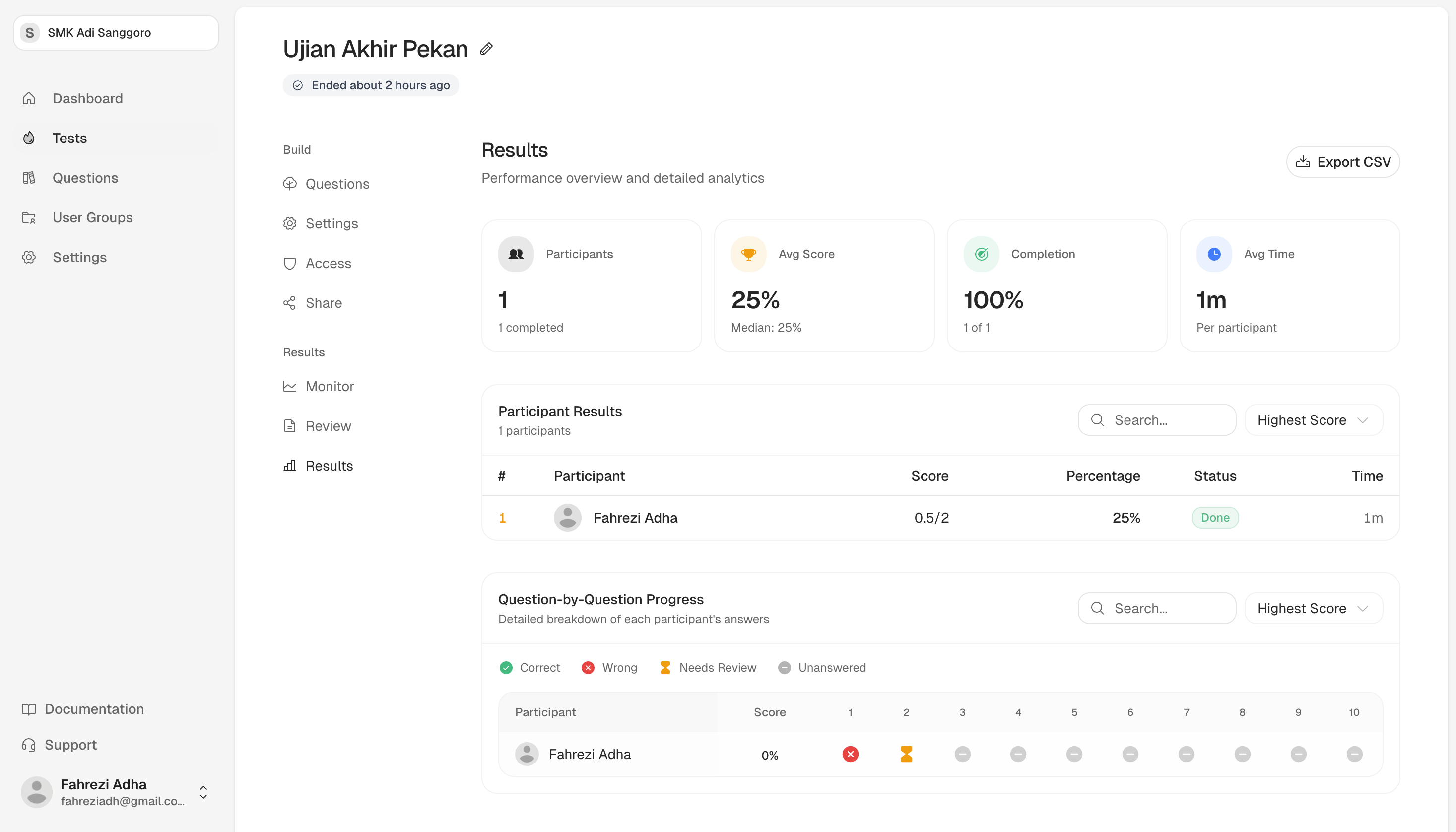1456x832 pixels.
Task: Open Review via the document icon
Action: pyautogui.click(x=290, y=426)
